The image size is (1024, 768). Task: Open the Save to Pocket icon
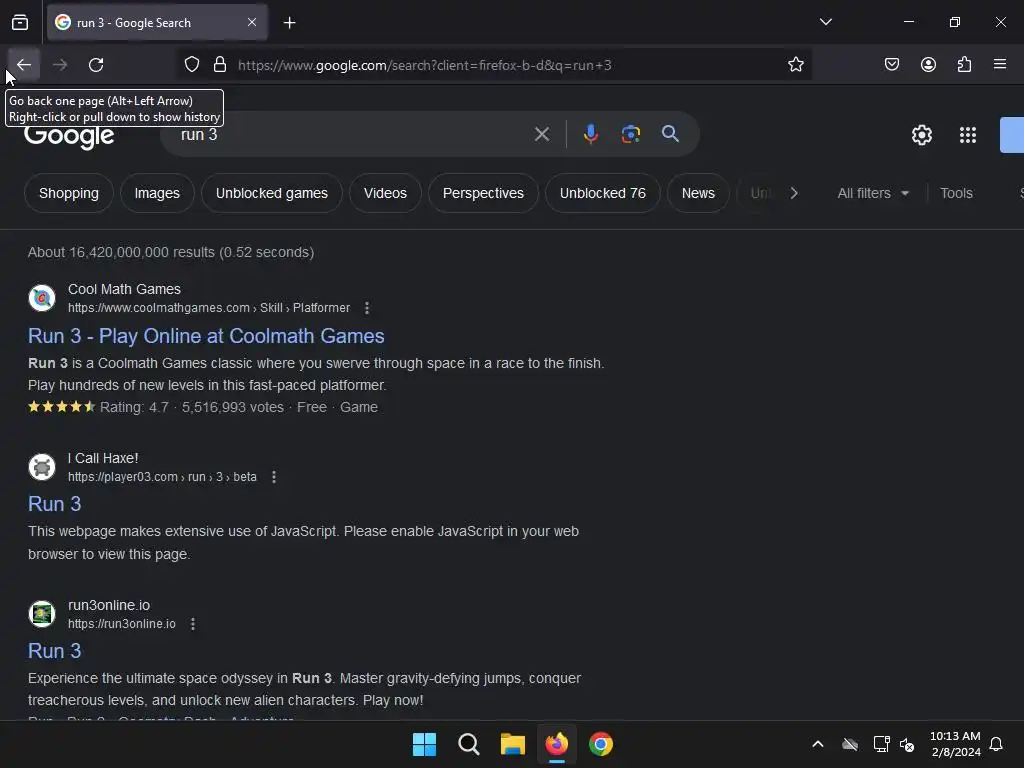[892, 65]
